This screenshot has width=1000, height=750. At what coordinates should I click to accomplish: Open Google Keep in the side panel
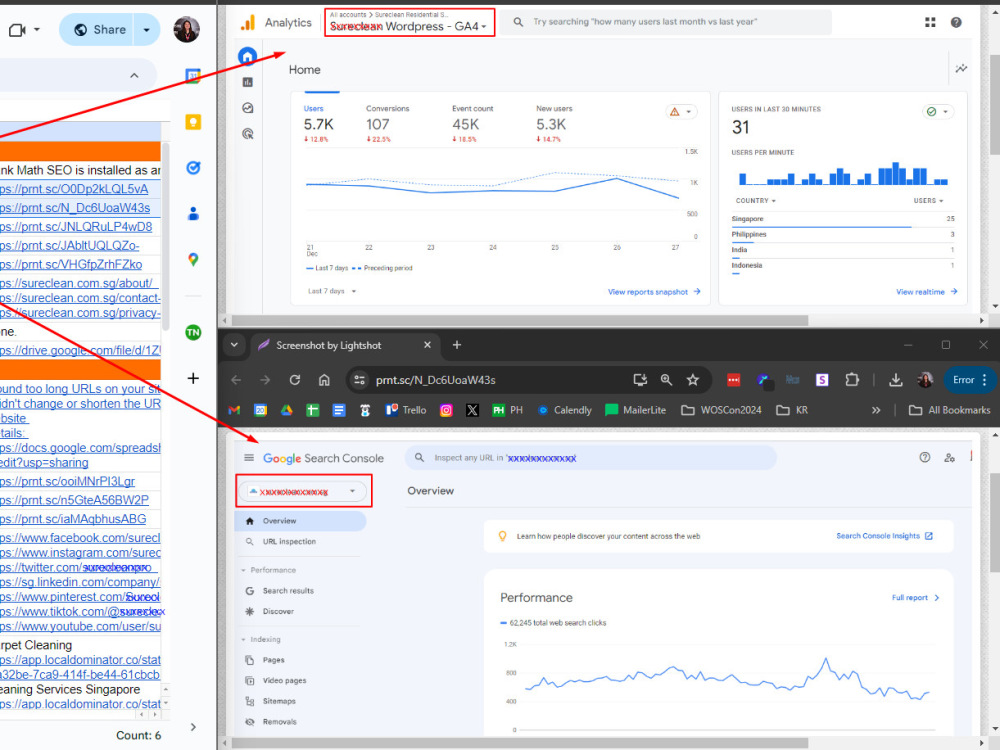point(193,122)
